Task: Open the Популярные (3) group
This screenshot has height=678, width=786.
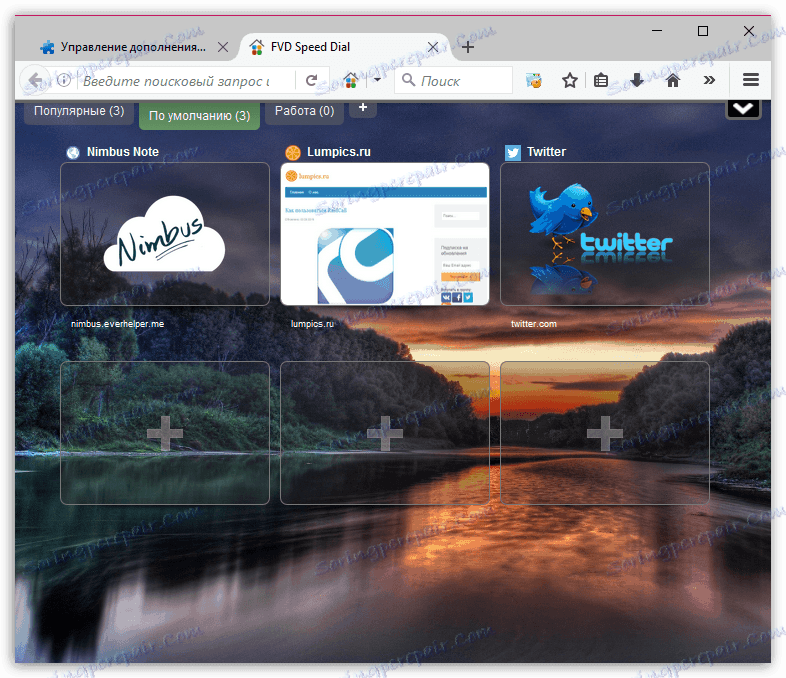Action: [79, 111]
